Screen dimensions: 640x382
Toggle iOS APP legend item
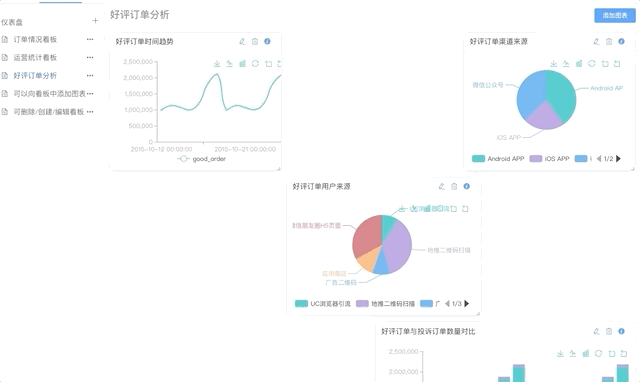[x=549, y=159]
